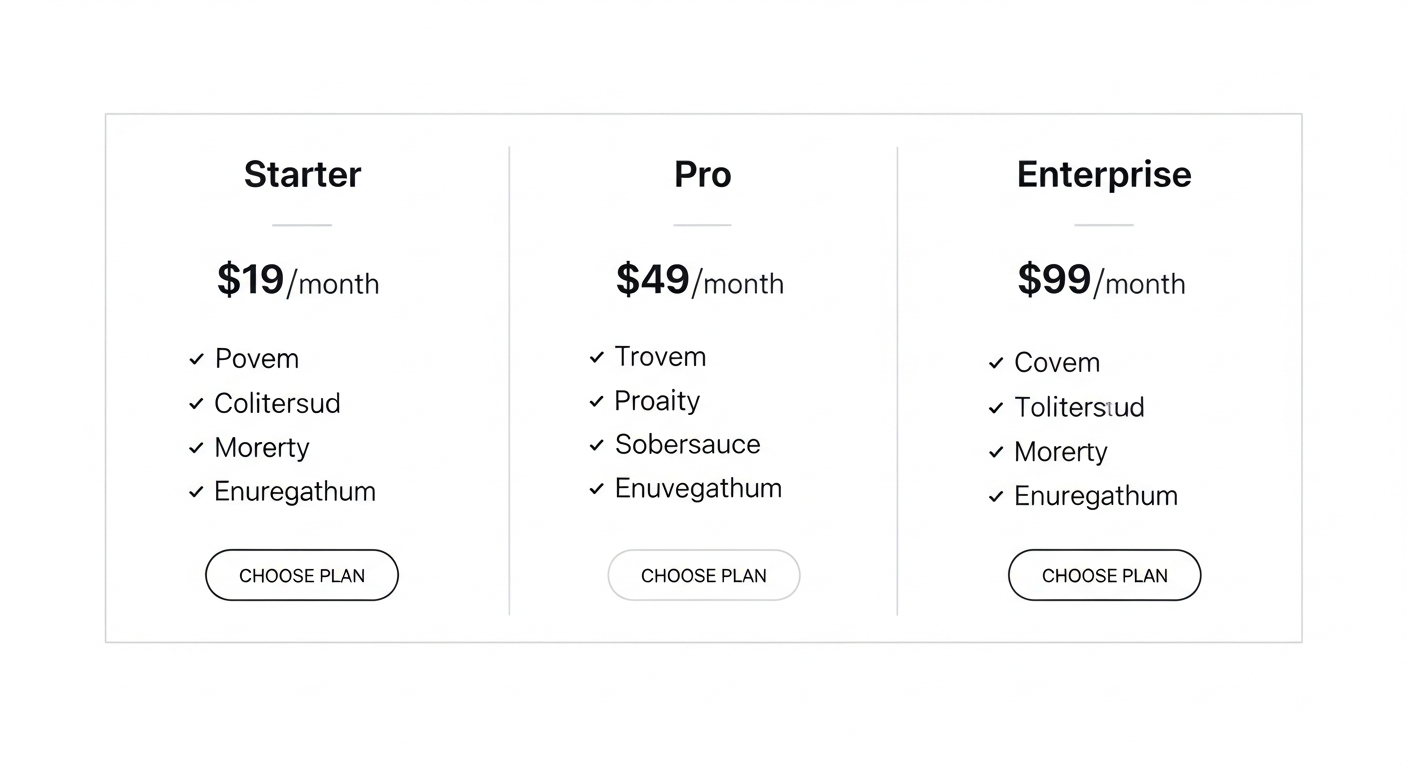Click the checkmark beside Povem
Image resolution: width=1408 pixels, height=768 pixels.
click(x=196, y=358)
